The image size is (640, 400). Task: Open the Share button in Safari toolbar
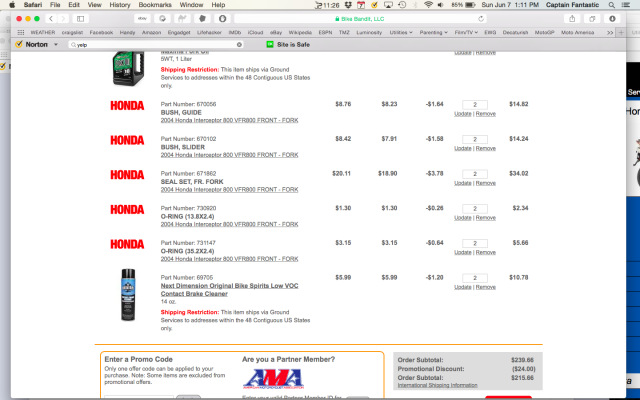pos(572,19)
